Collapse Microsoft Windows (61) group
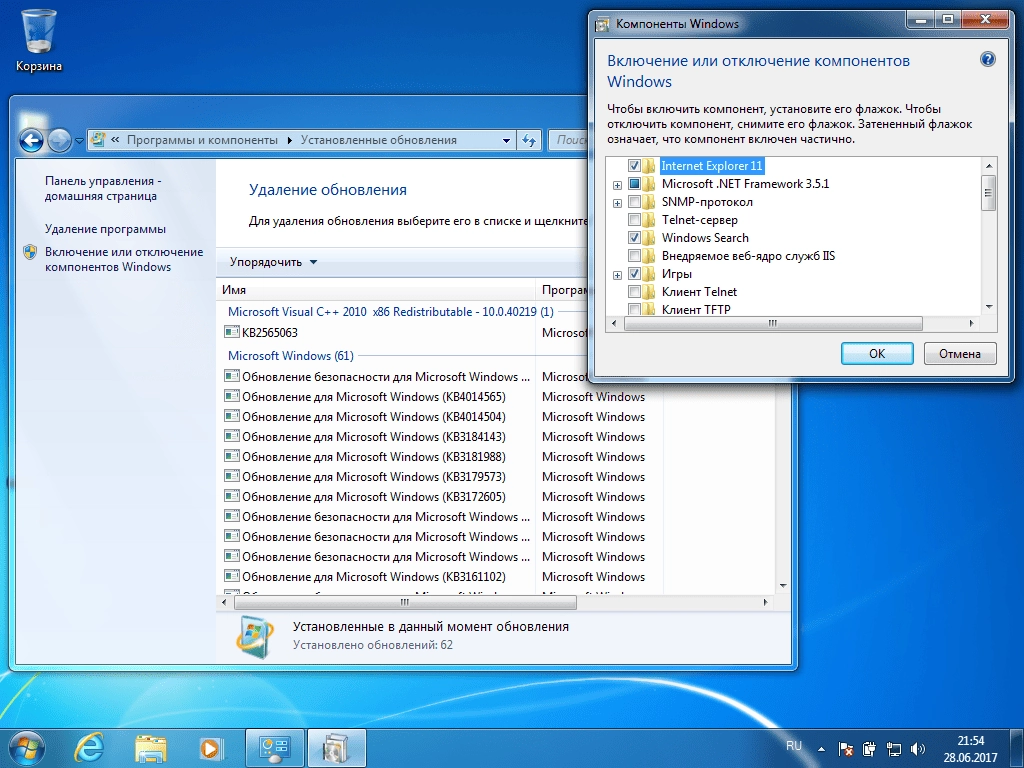Image resolution: width=1024 pixels, height=768 pixels. (x=291, y=356)
